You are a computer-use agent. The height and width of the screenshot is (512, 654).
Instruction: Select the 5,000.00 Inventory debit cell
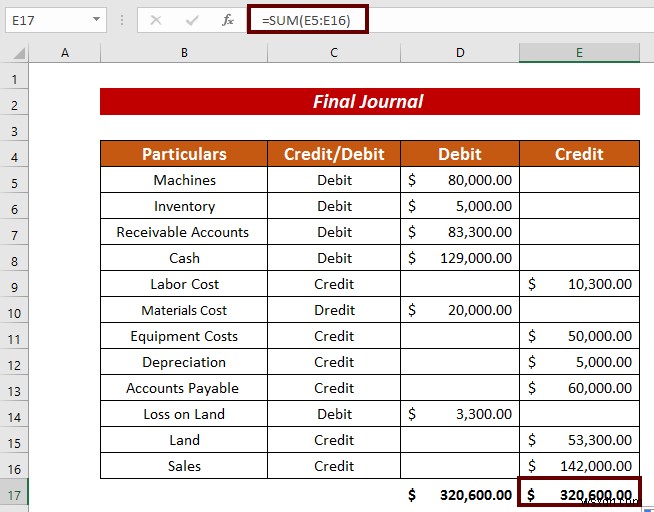tap(460, 206)
